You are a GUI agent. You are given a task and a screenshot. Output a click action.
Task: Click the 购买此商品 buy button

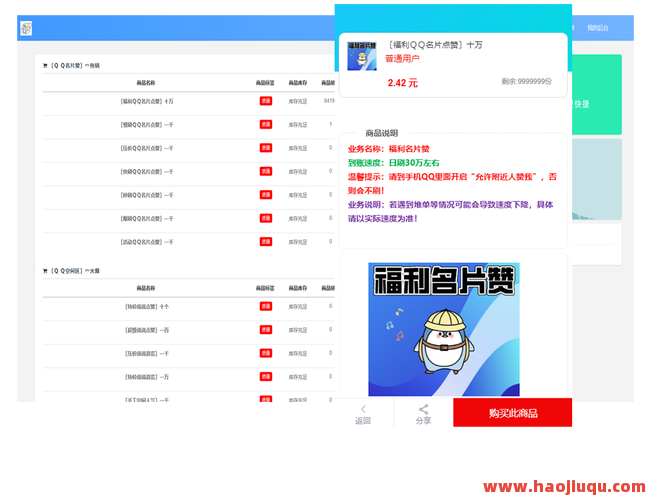pyautogui.click(x=512, y=413)
